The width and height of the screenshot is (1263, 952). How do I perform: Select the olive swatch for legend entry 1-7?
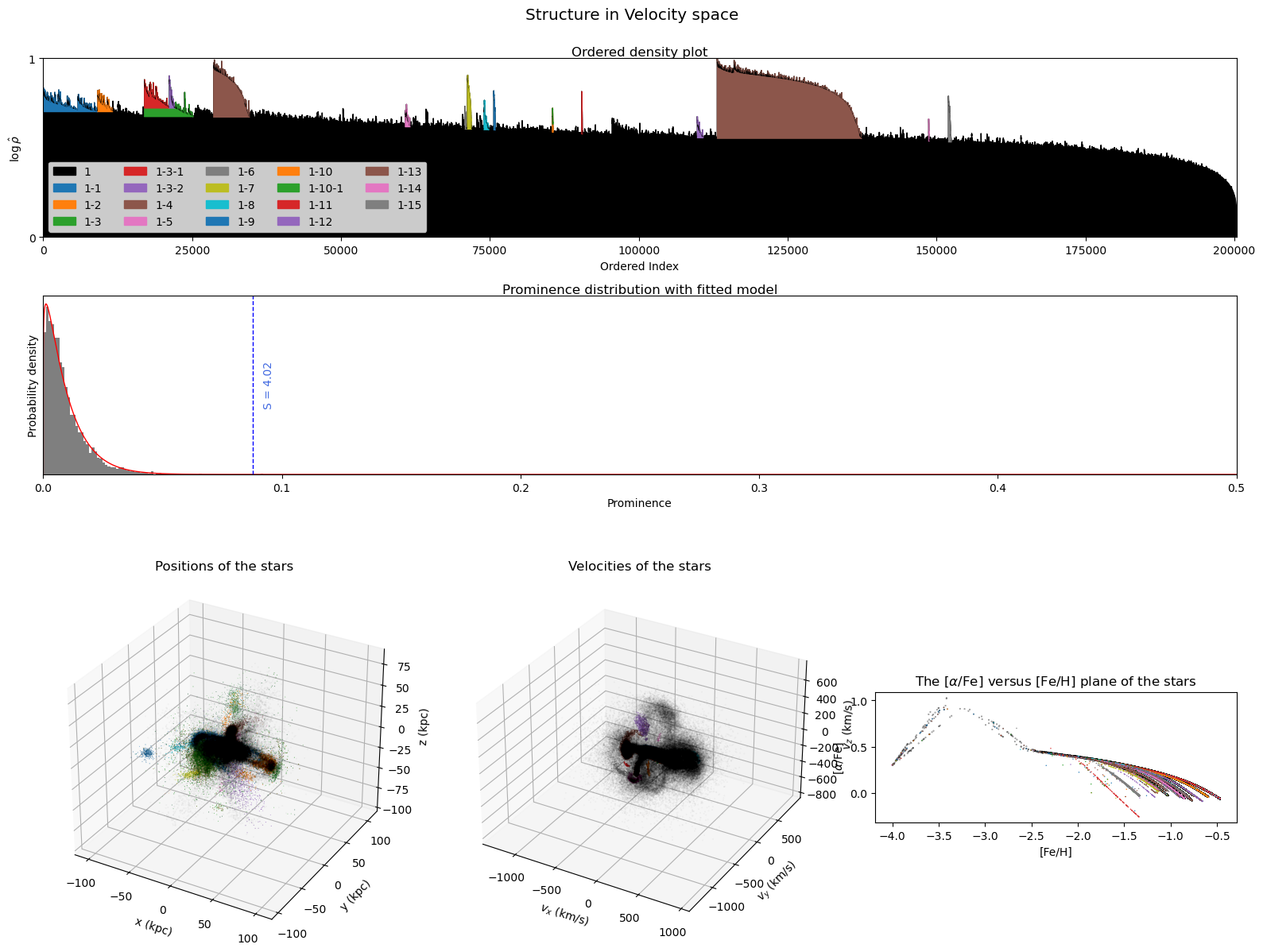click(x=217, y=188)
